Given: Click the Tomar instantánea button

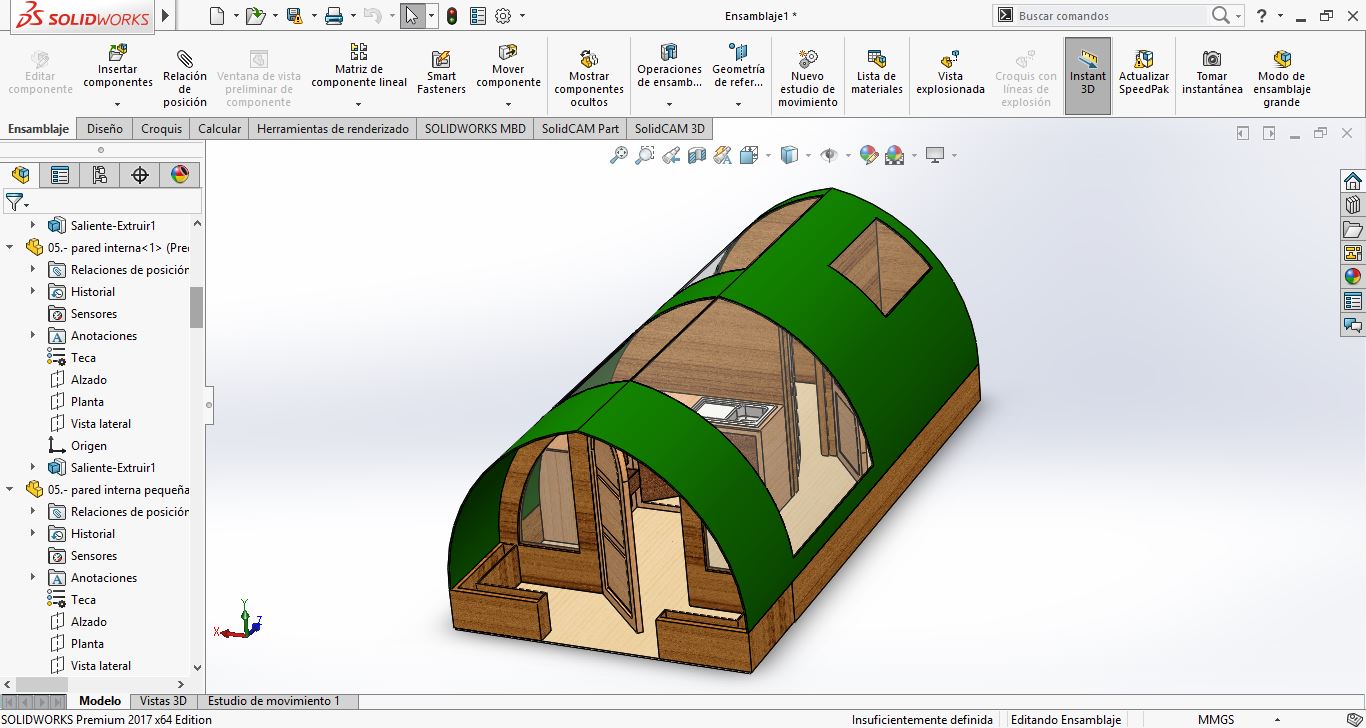Looking at the screenshot, I should click(1212, 71).
